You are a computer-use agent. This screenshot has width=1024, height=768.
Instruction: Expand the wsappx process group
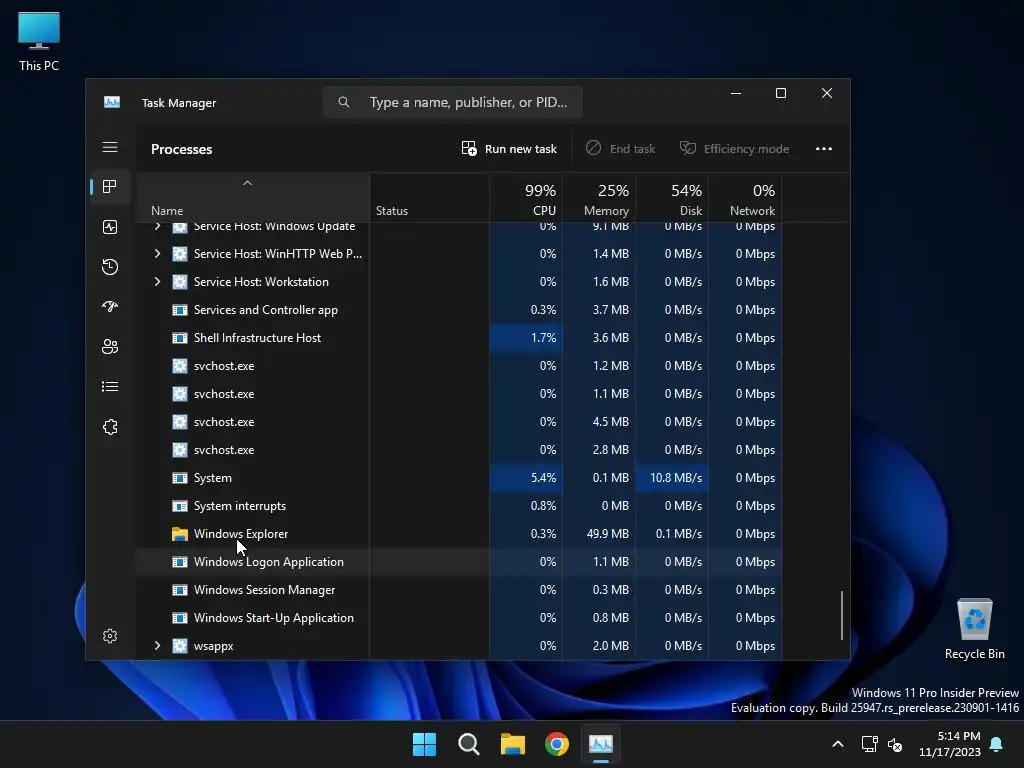[x=157, y=646]
